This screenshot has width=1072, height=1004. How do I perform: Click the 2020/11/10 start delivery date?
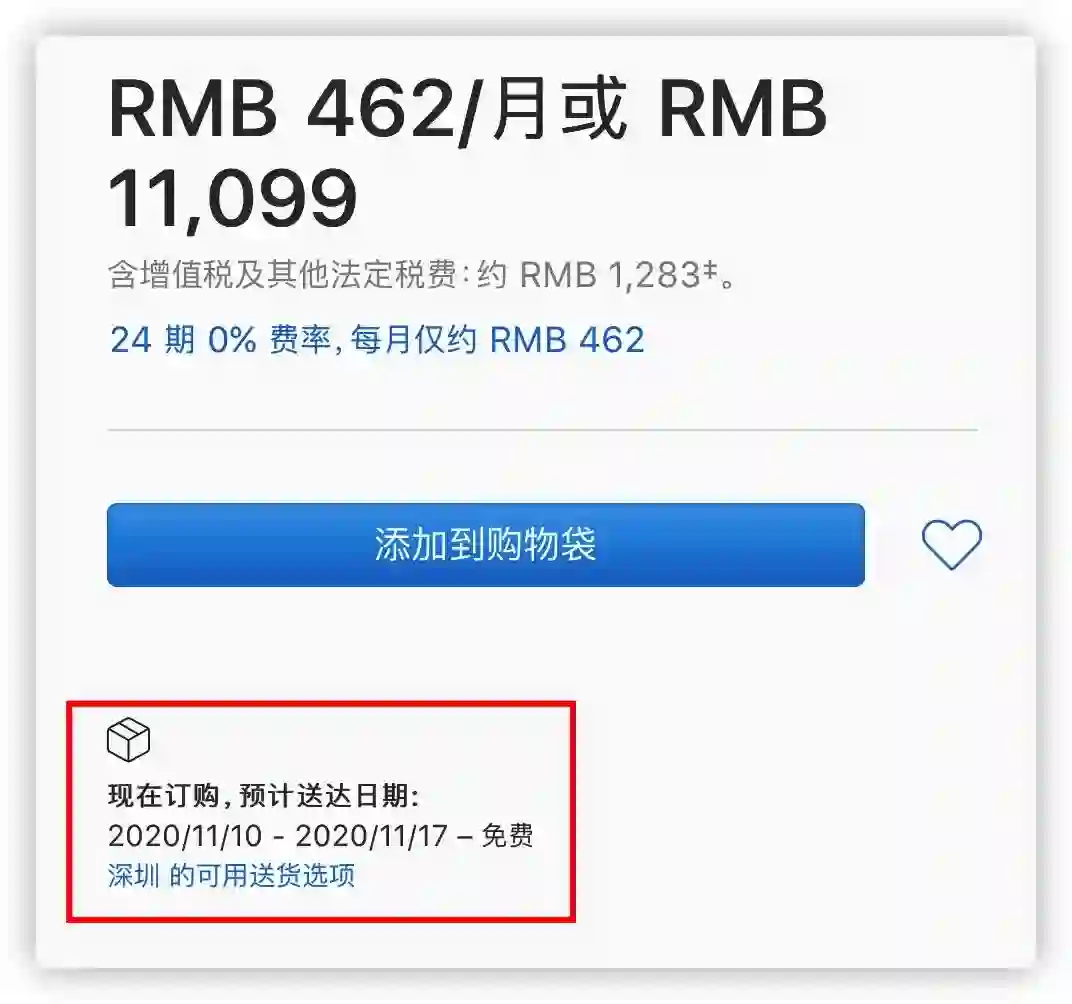pyautogui.click(x=185, y=836)
